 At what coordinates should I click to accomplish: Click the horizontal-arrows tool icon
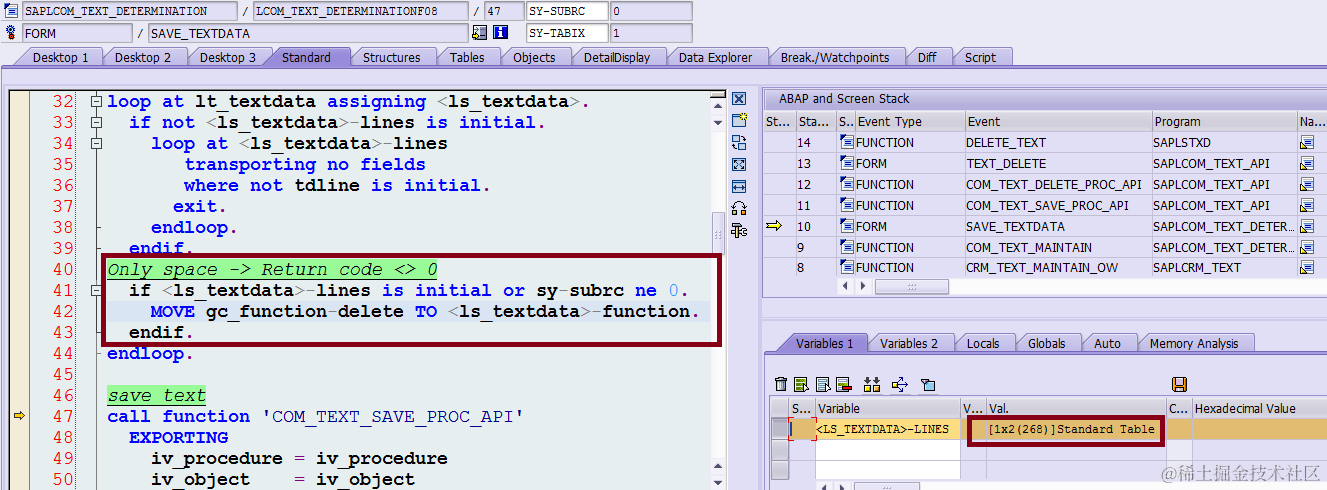coord(739,186)
